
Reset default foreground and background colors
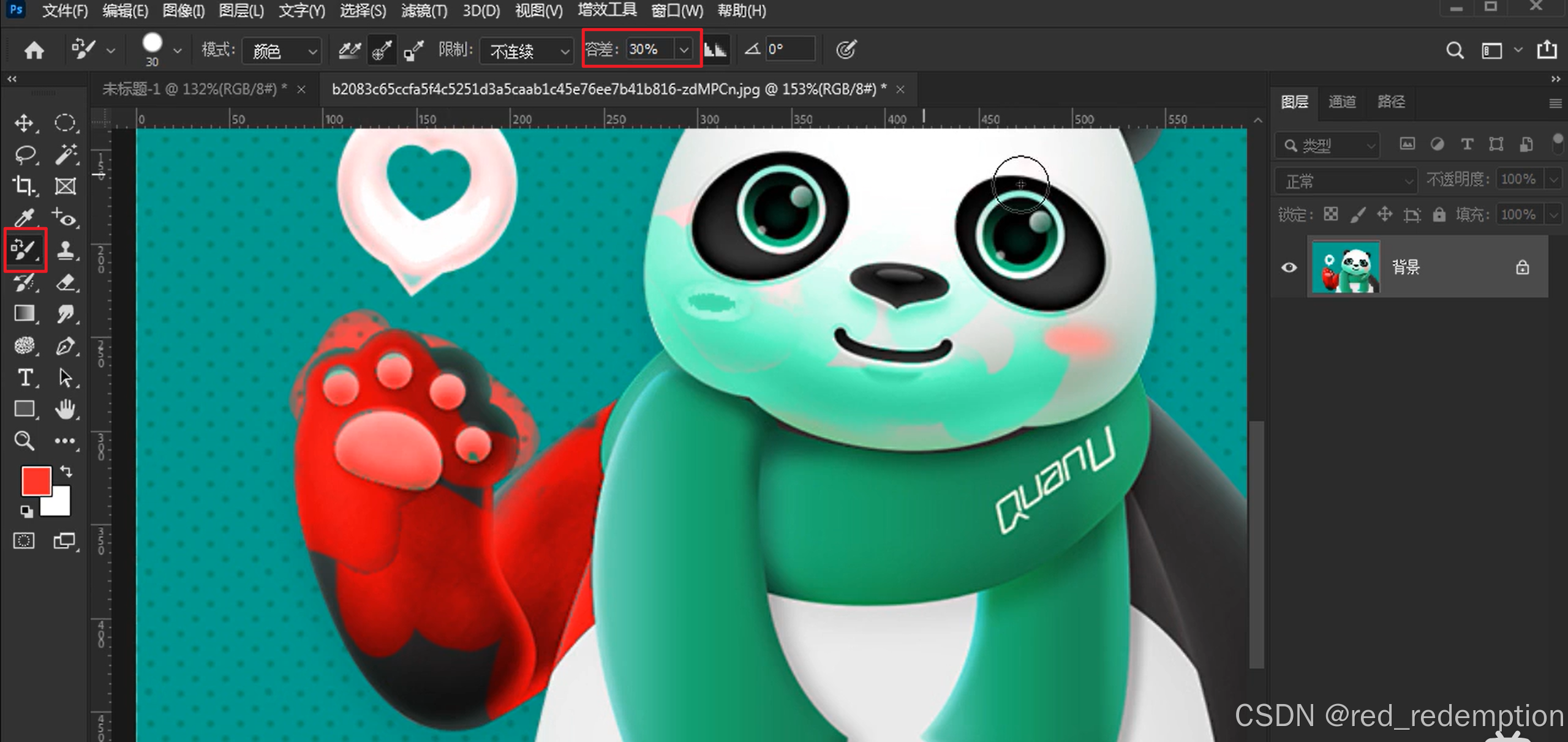pos(26,511)
